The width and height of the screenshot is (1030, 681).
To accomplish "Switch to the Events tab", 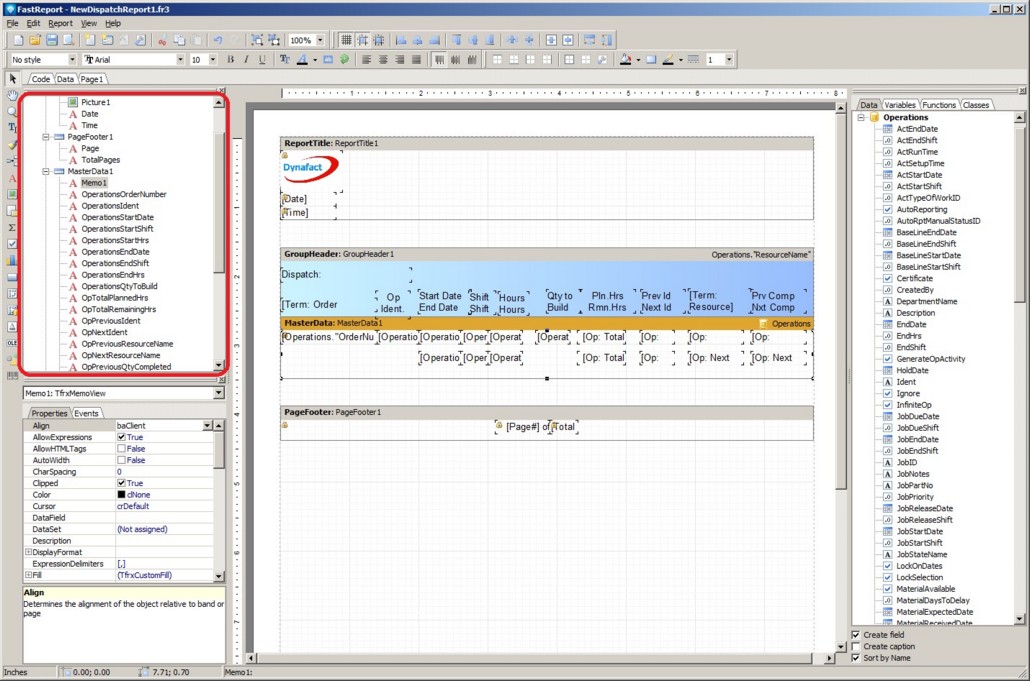I will (86, 413).
